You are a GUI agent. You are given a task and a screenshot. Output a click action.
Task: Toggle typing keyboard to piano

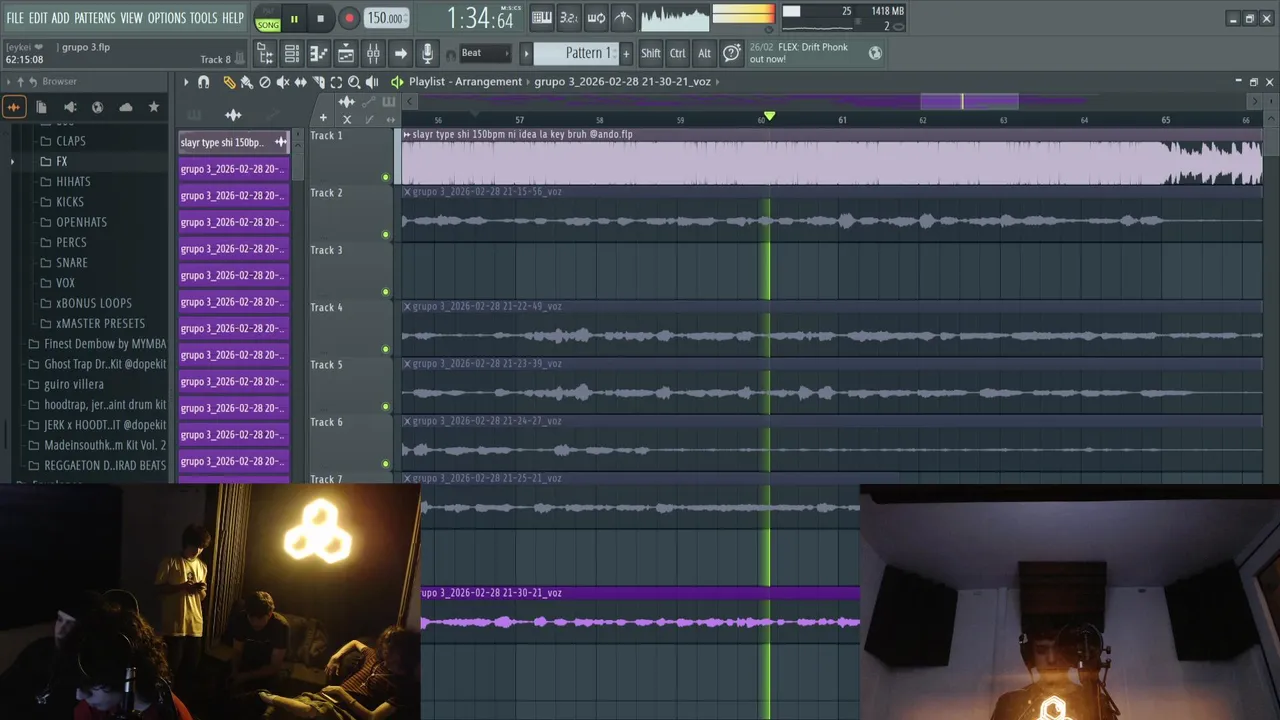541,18
